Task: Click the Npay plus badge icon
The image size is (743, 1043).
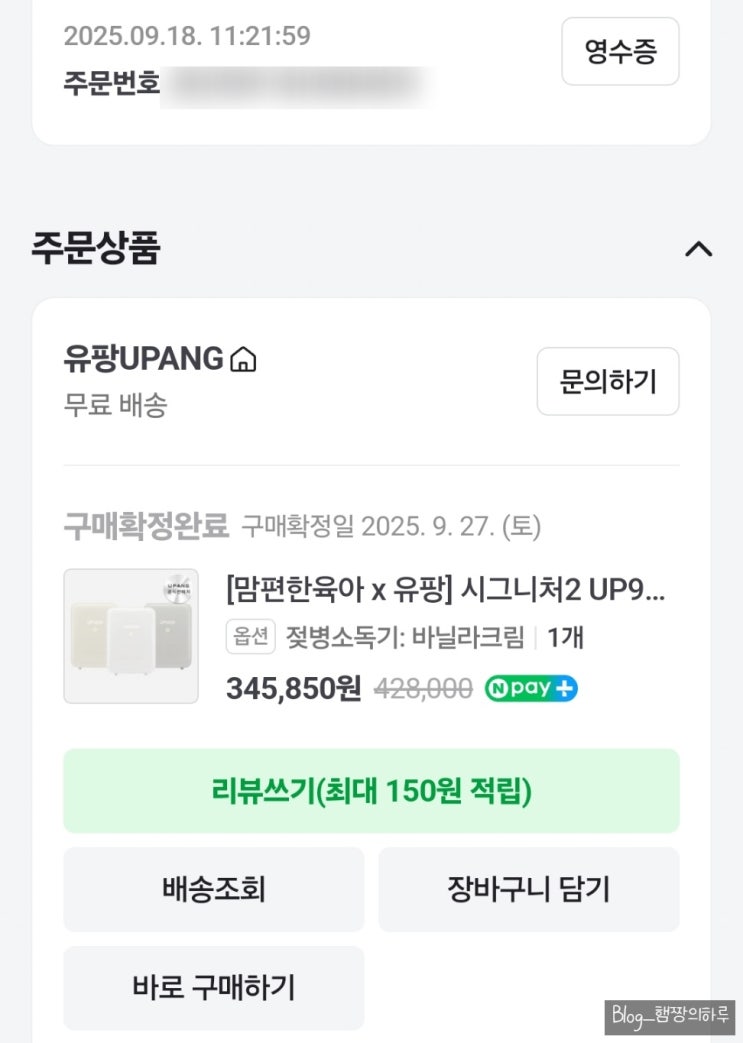Action: pyautogui.click(x=531, y=689)
